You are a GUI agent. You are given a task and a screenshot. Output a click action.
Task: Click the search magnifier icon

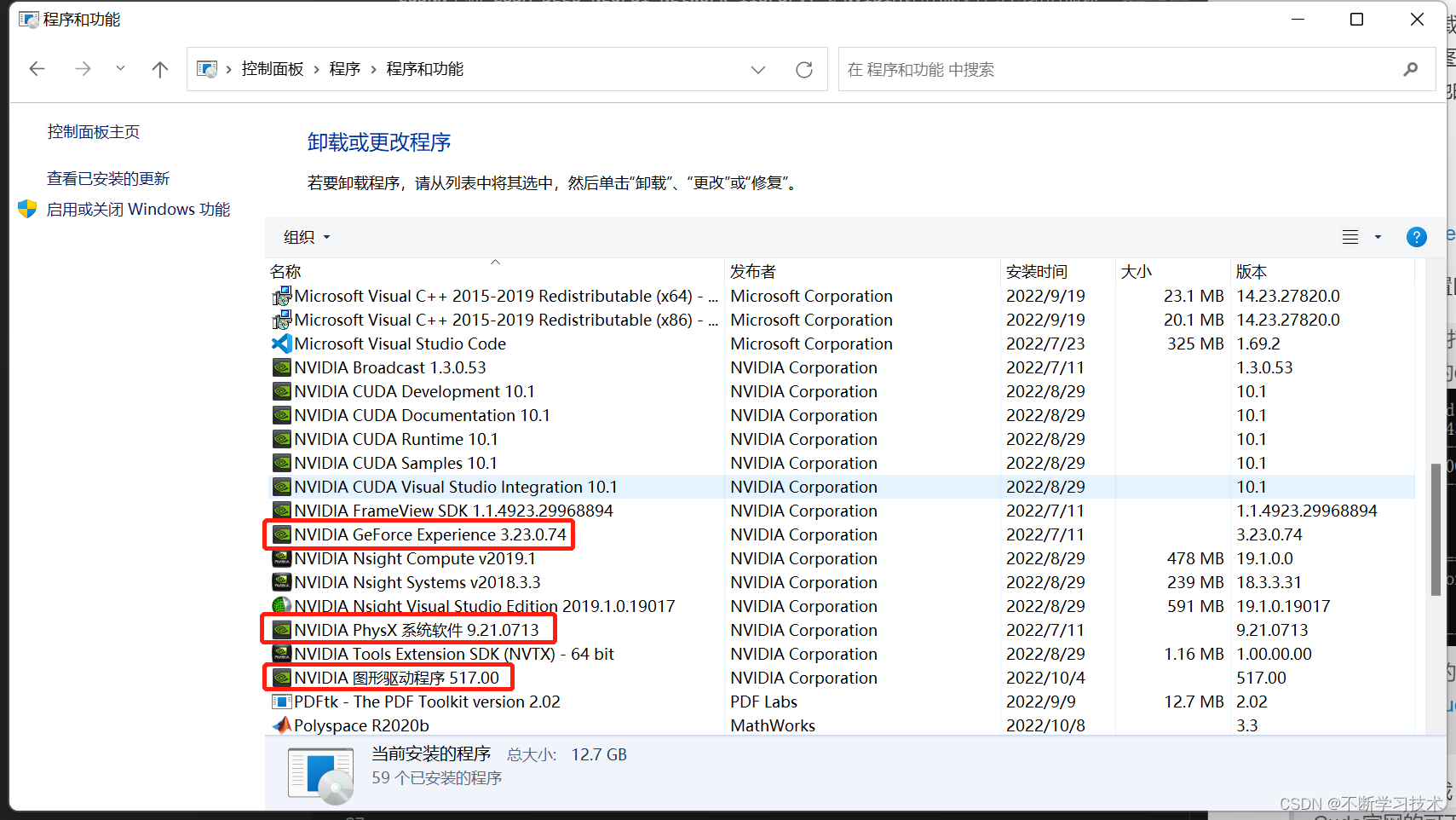(1412, 69)
